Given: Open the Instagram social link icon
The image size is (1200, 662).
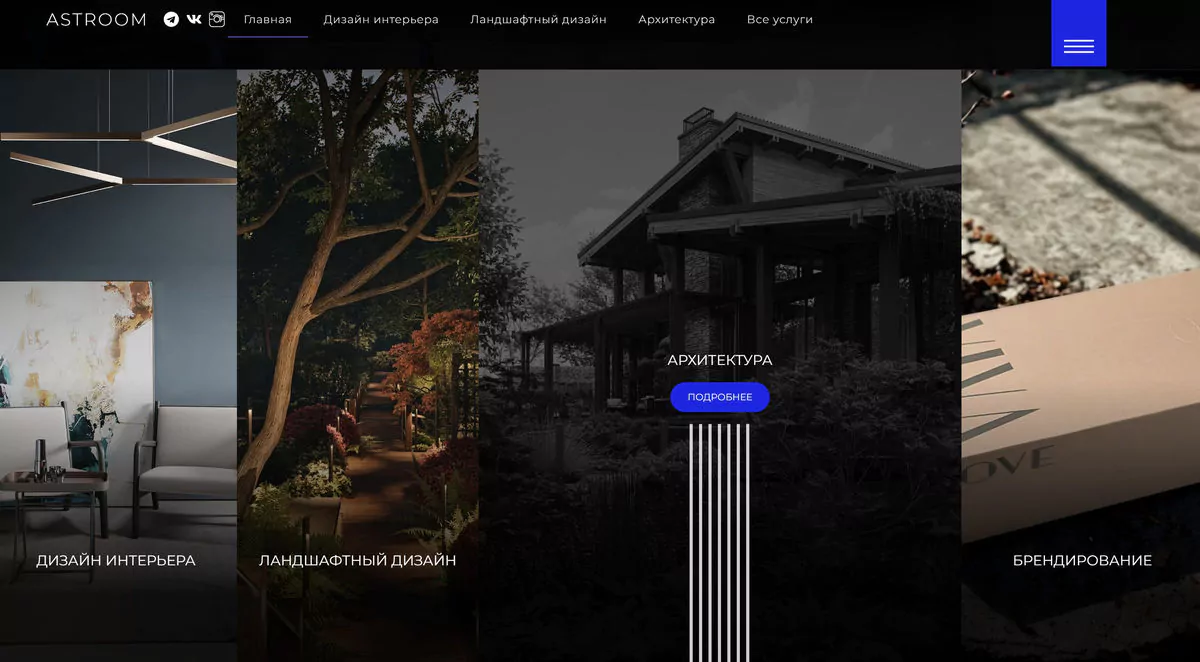Looking at the screenshot, I should (x=217, y=19).
